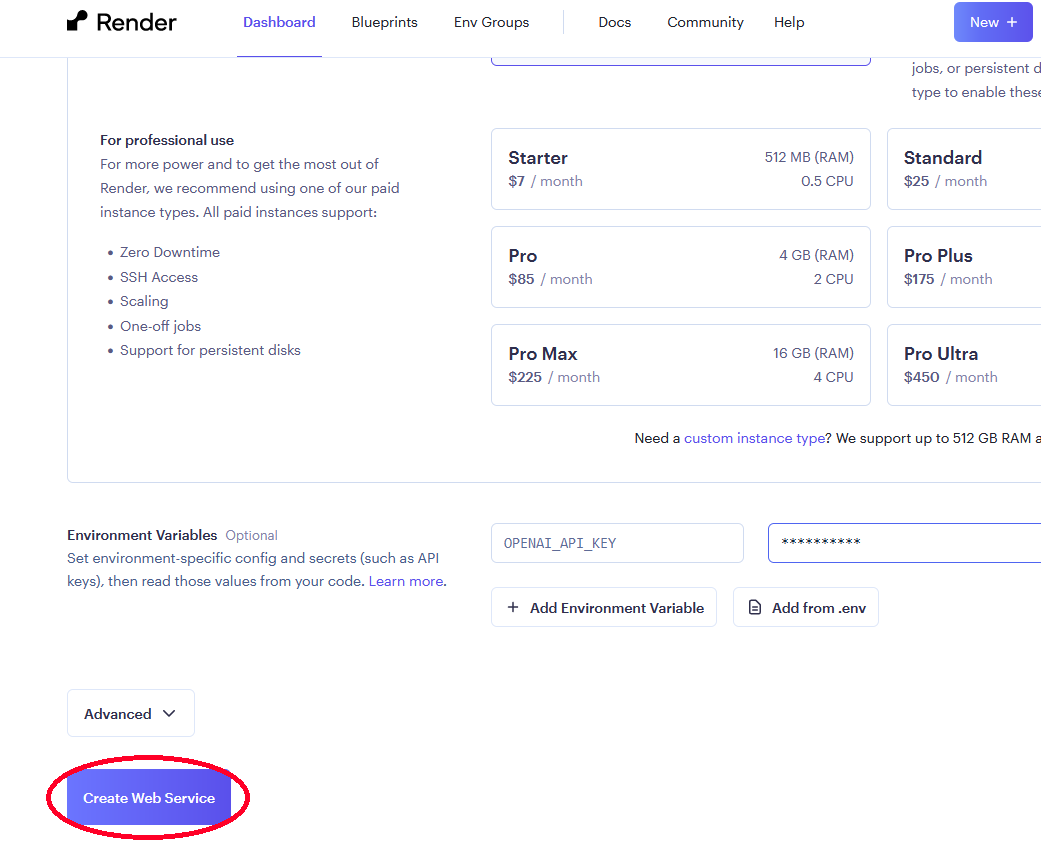Choose the Pro Max instance type

tap(680, 364)
